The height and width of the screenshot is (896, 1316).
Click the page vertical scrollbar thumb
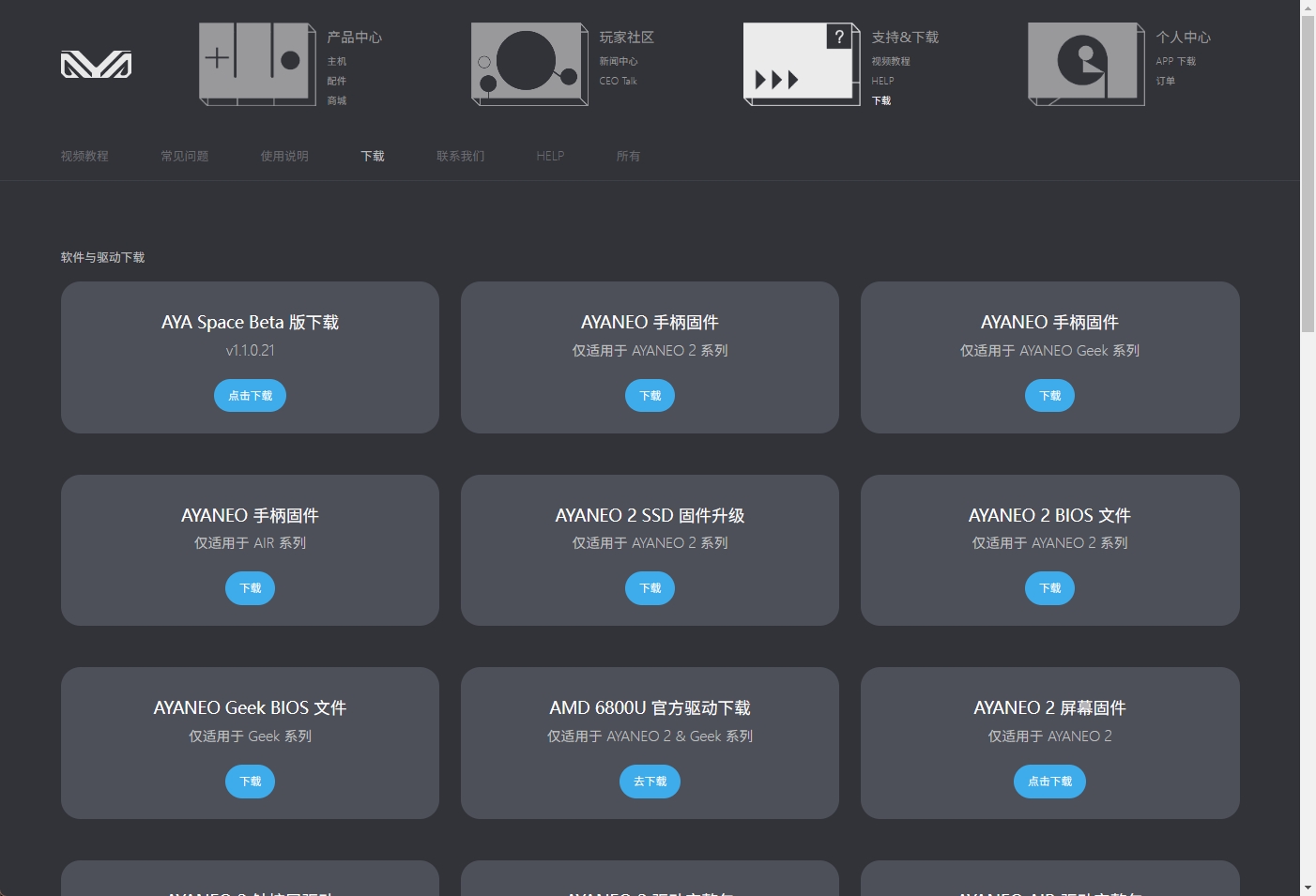pos(1308,174)
